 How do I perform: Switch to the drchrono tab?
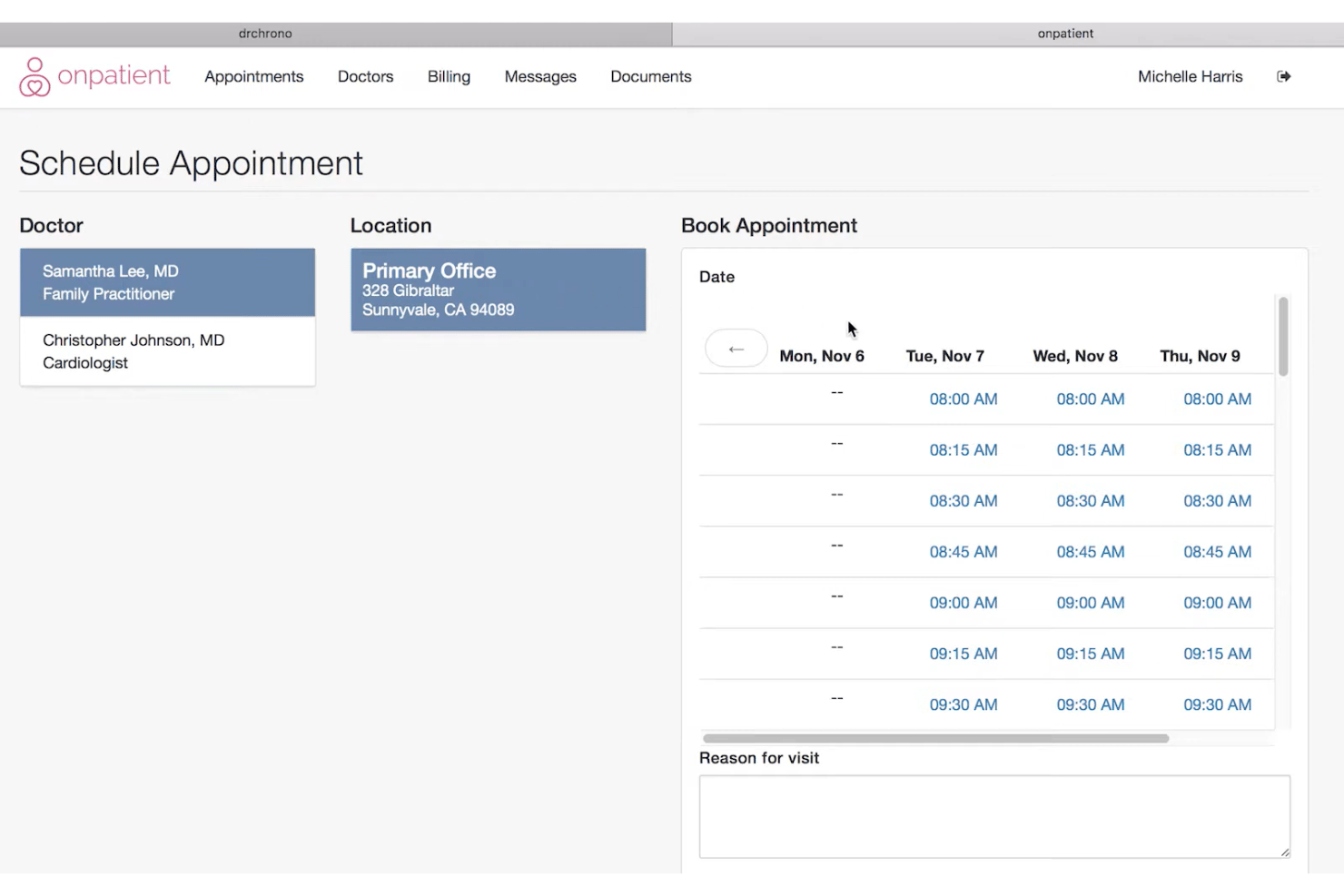pyautogui.click(x=336, y=34)
